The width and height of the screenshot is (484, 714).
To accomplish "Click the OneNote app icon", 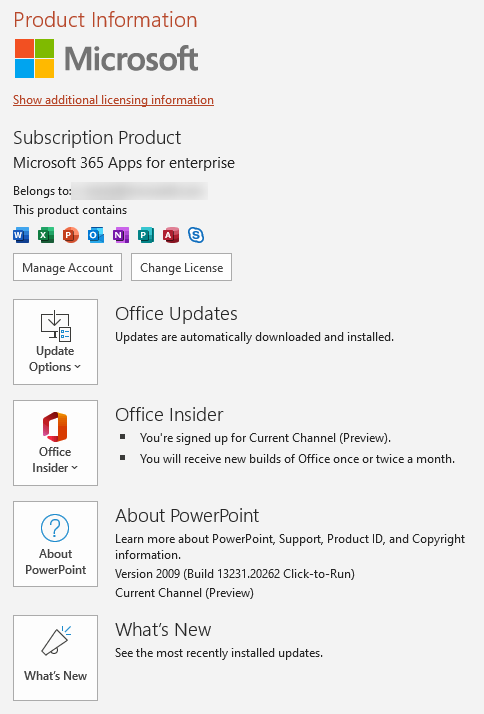I will tap(121, 235).
